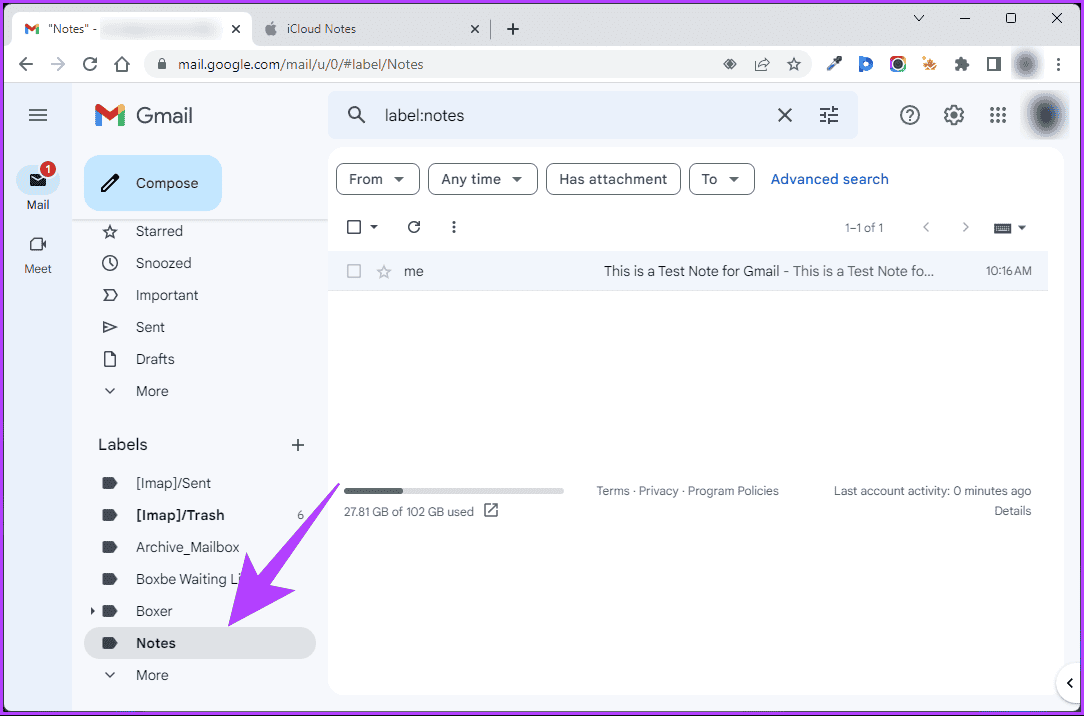The image size is (1084, 716).
Task: Expand the Boxer label tree
Action: click(93, 611)
